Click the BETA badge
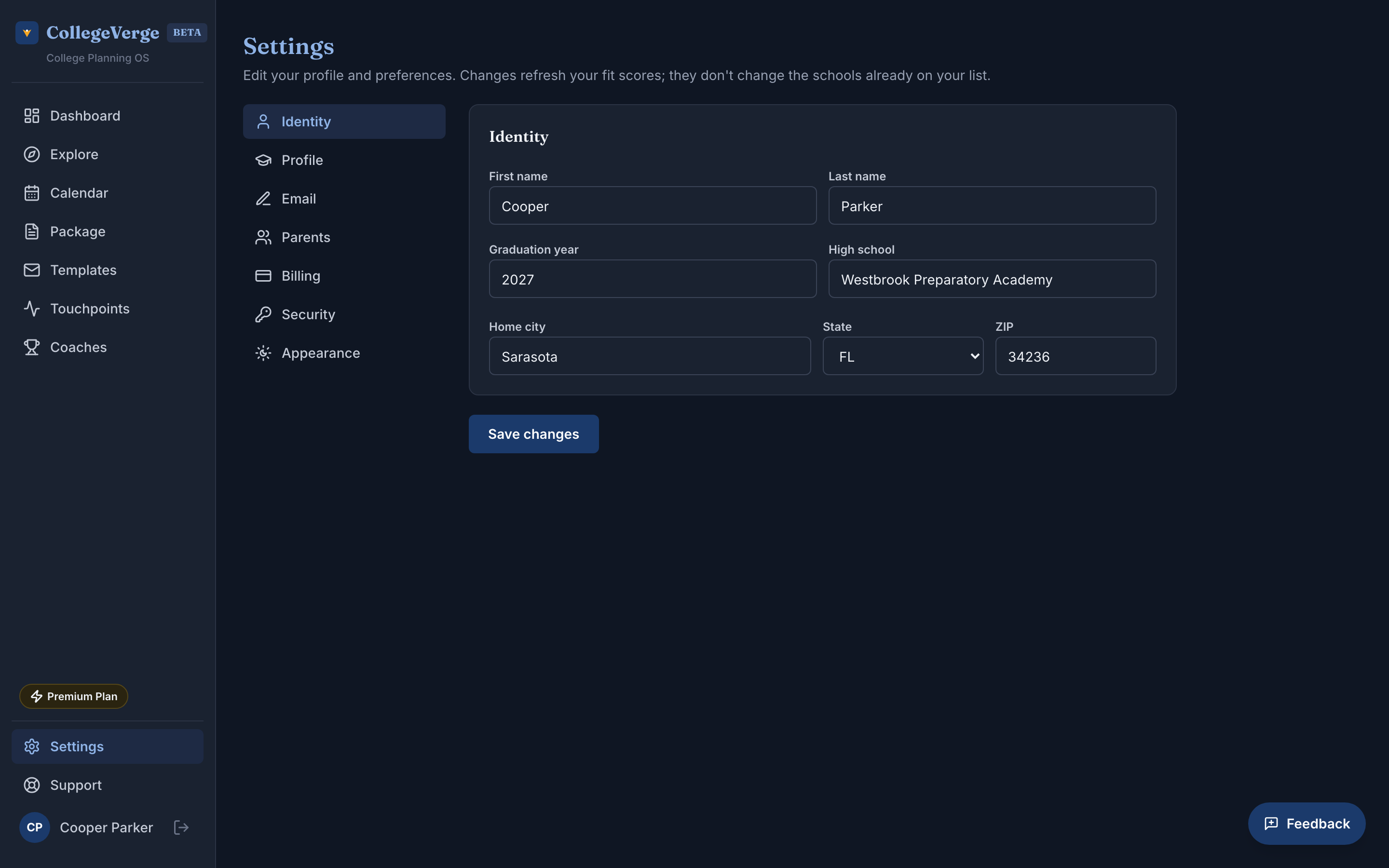This screenshot has width=1389, height=868. [187, 33]
